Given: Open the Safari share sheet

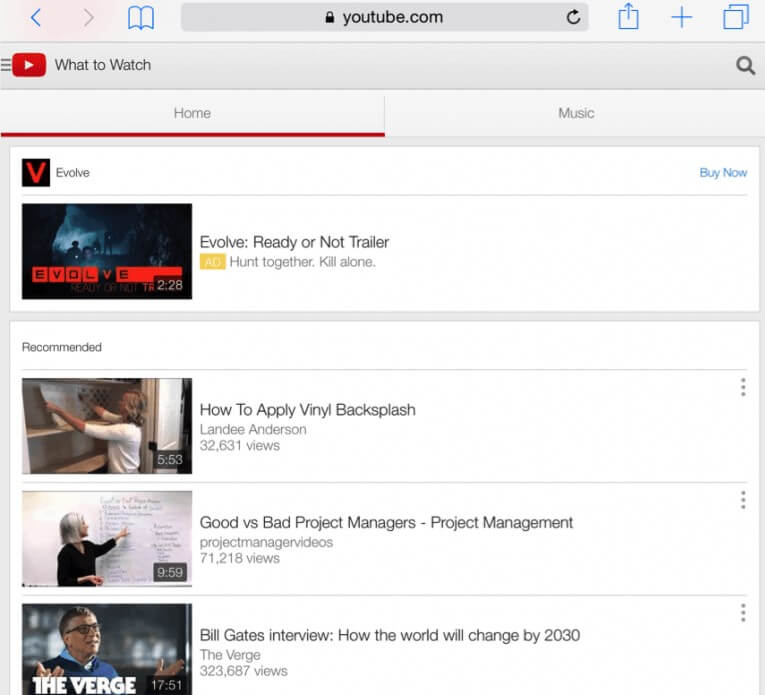Looking at the screenshot, I should (628, 17).
